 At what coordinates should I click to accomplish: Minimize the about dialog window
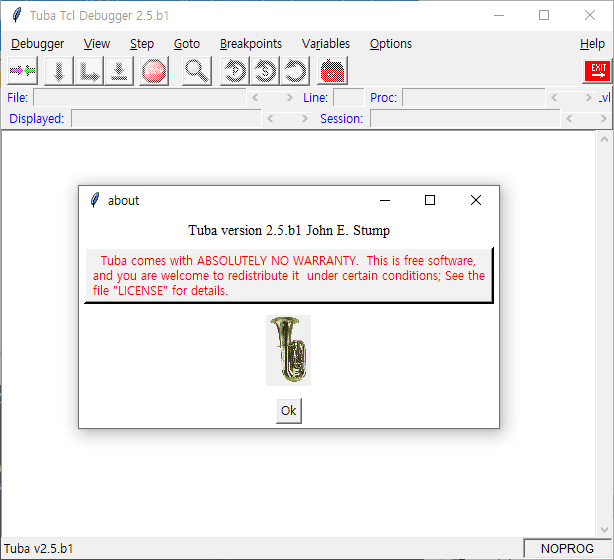point(385,200)
